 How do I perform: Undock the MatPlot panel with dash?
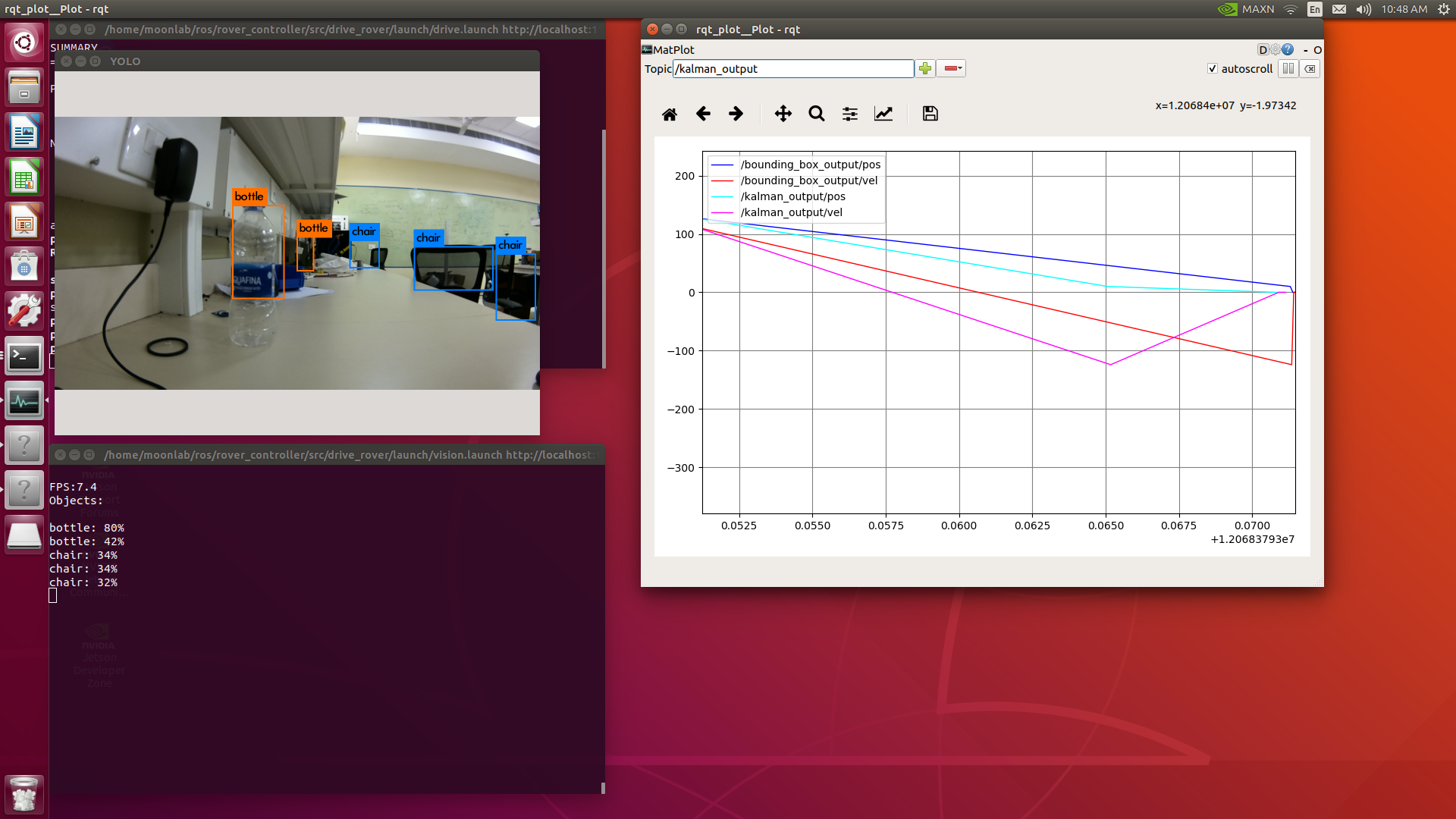point(1306,50)
